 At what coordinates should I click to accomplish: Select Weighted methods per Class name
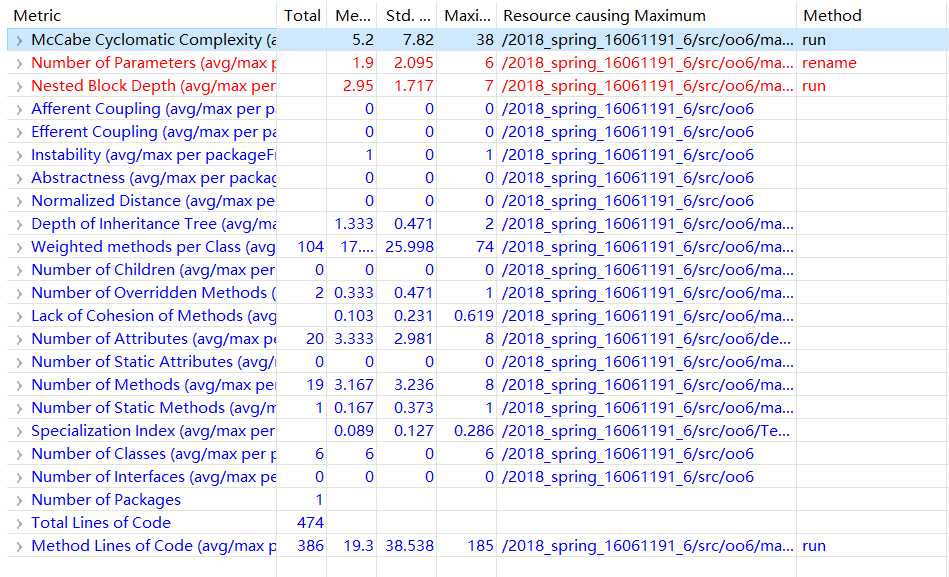pos(154,247)
